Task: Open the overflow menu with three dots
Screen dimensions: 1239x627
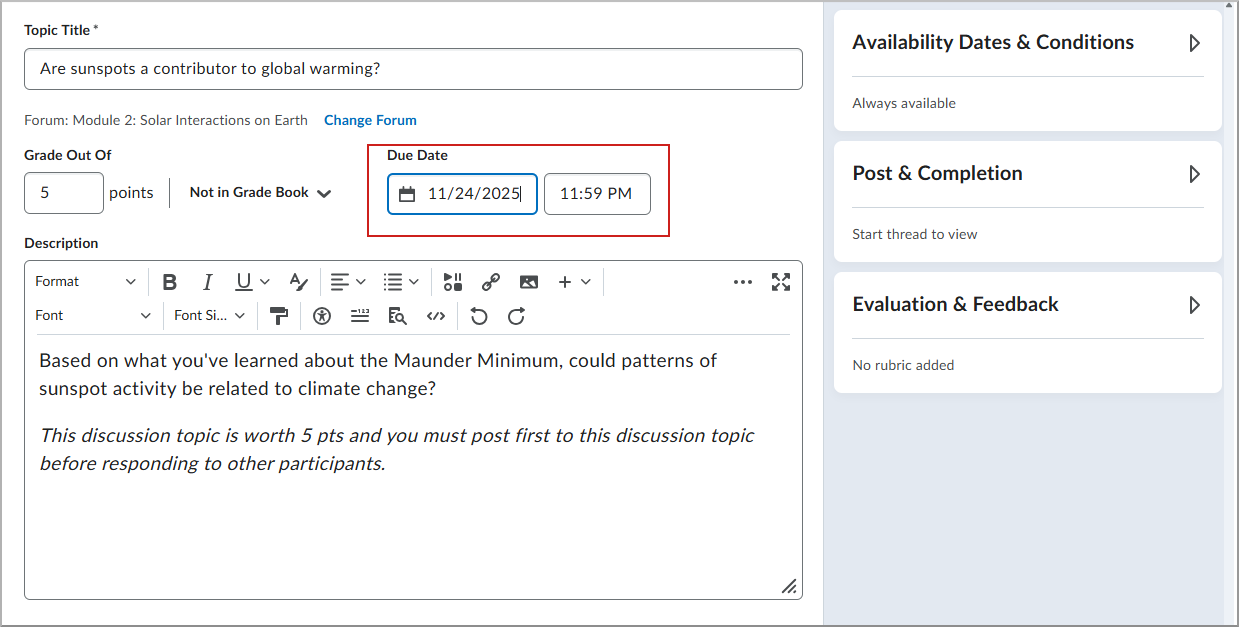Action: pyautogui.click(x=742, y=281)
